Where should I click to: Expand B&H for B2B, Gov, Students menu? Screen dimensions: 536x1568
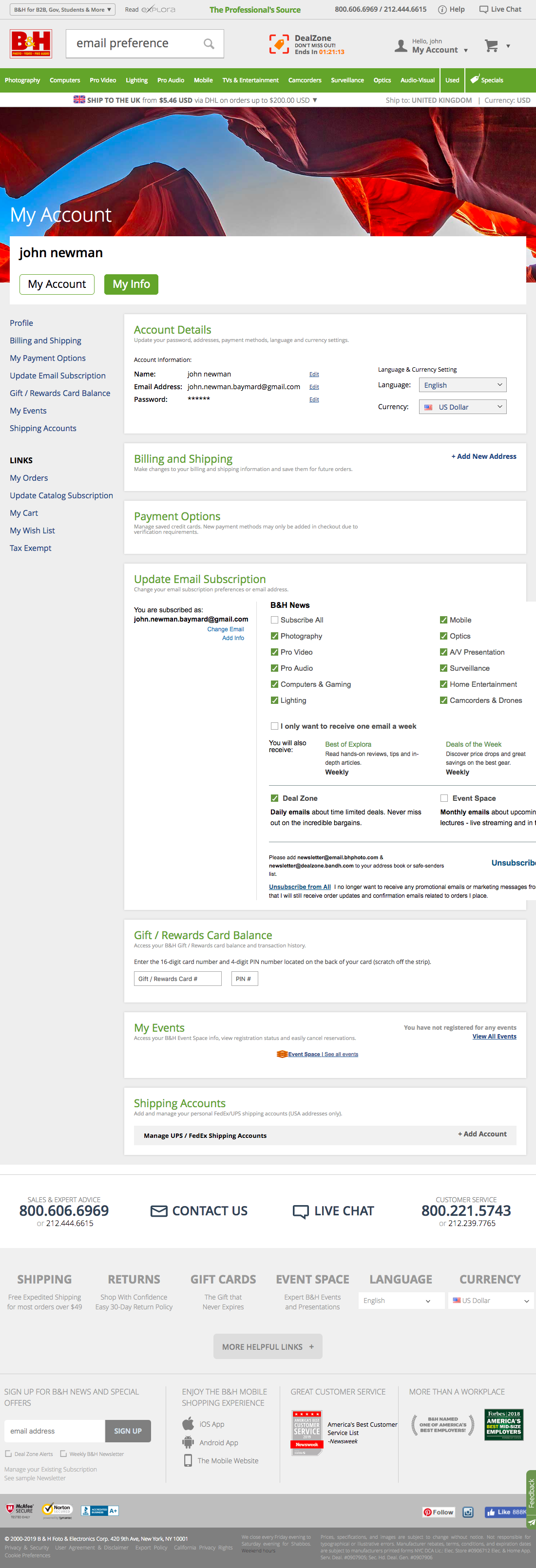[x=62, y=9]
